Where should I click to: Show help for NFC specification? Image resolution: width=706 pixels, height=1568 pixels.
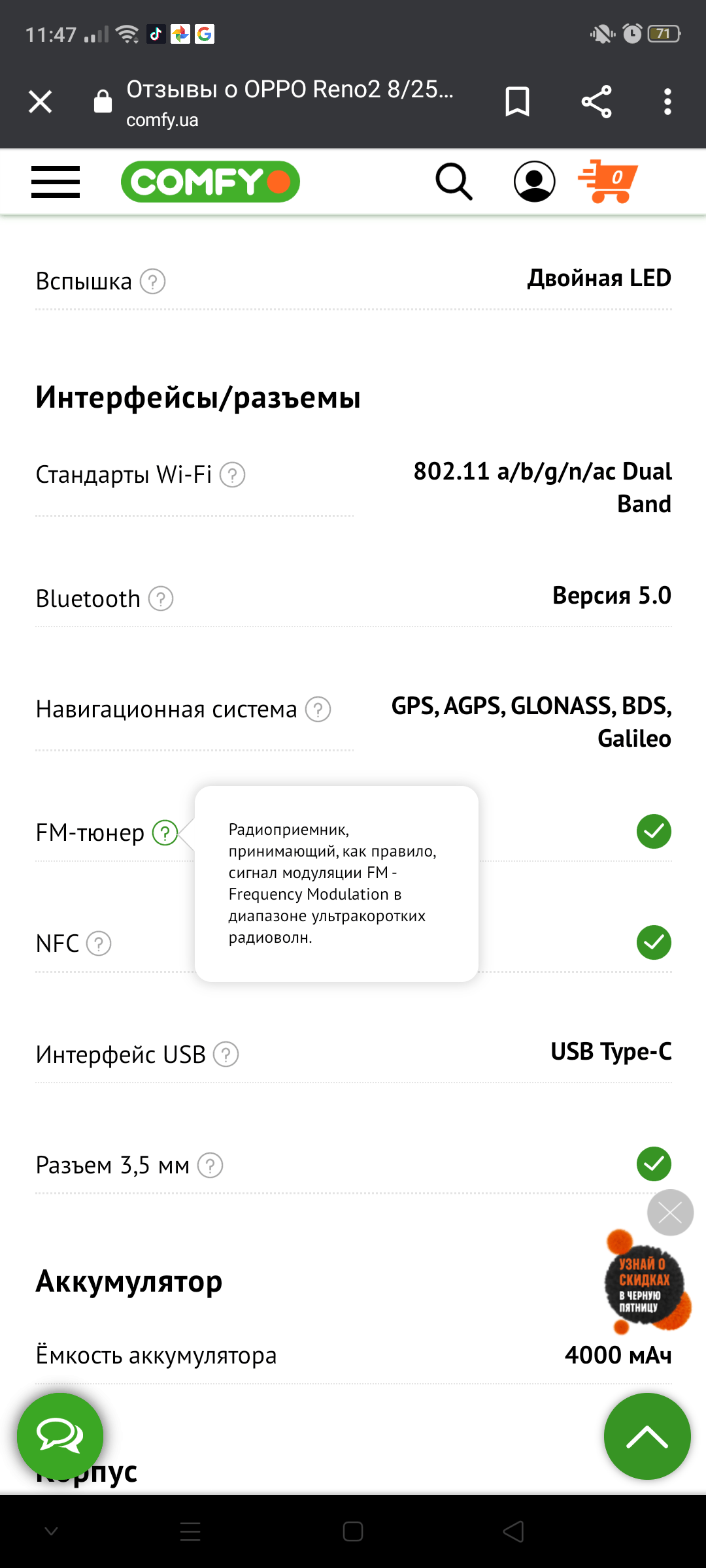(x=99, y=943)
